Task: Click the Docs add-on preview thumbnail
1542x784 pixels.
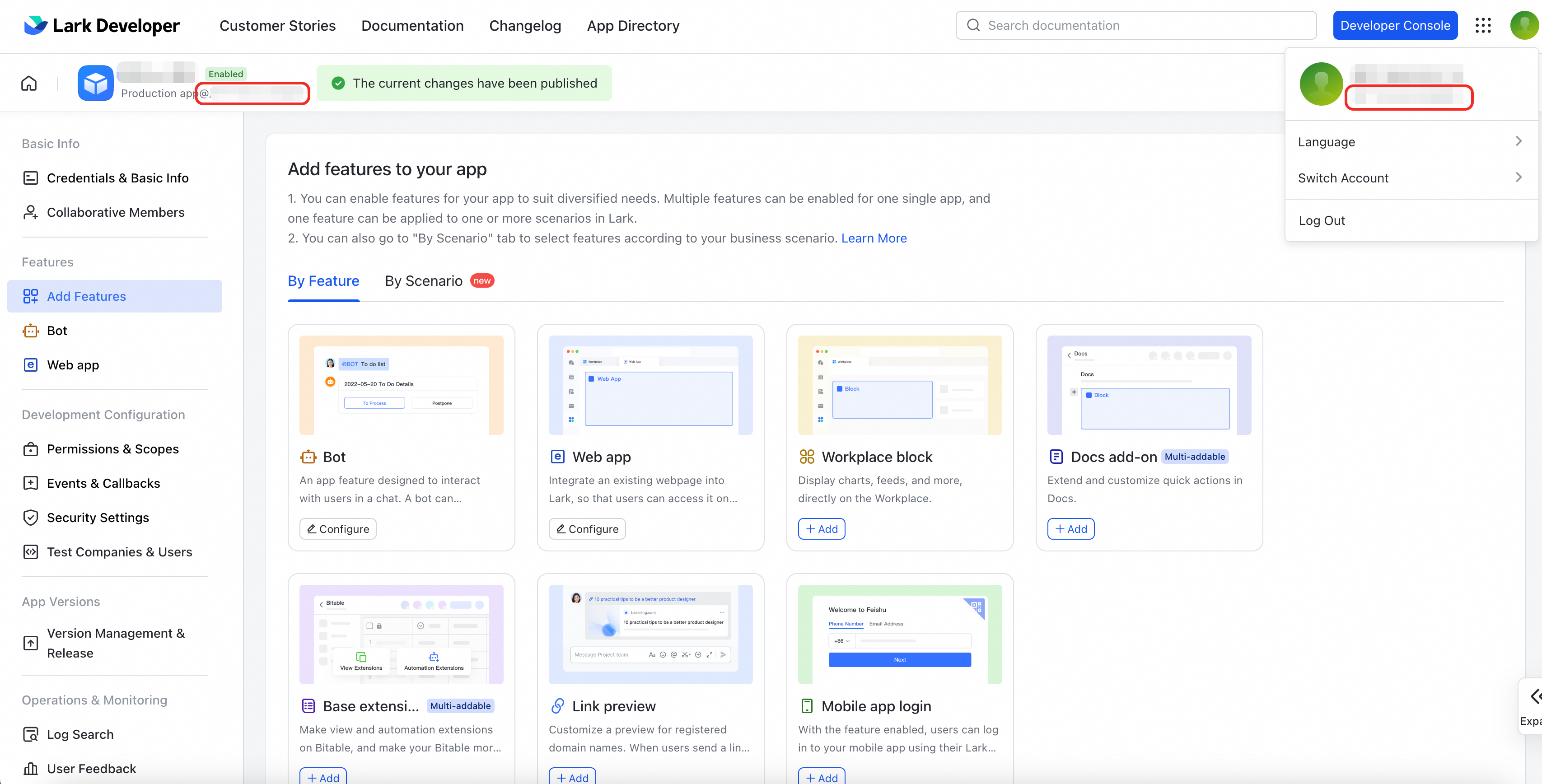Action: click(1149, 385)
